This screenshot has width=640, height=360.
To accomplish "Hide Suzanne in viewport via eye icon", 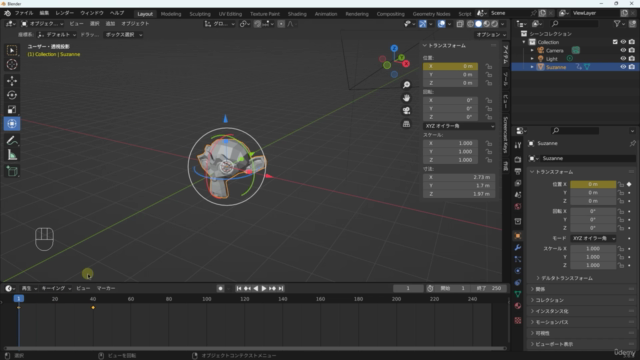I will tap(623, 67).
